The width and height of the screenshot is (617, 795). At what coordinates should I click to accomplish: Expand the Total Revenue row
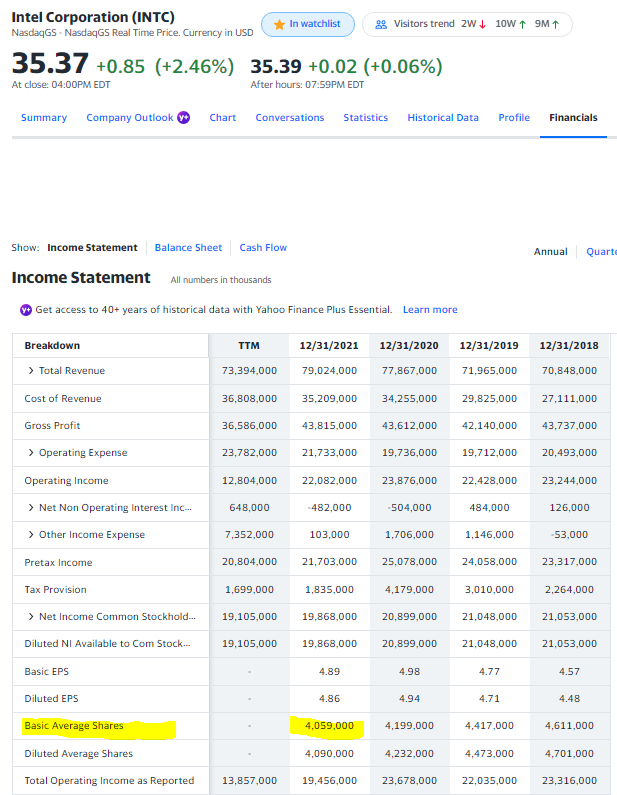(31, 371)
